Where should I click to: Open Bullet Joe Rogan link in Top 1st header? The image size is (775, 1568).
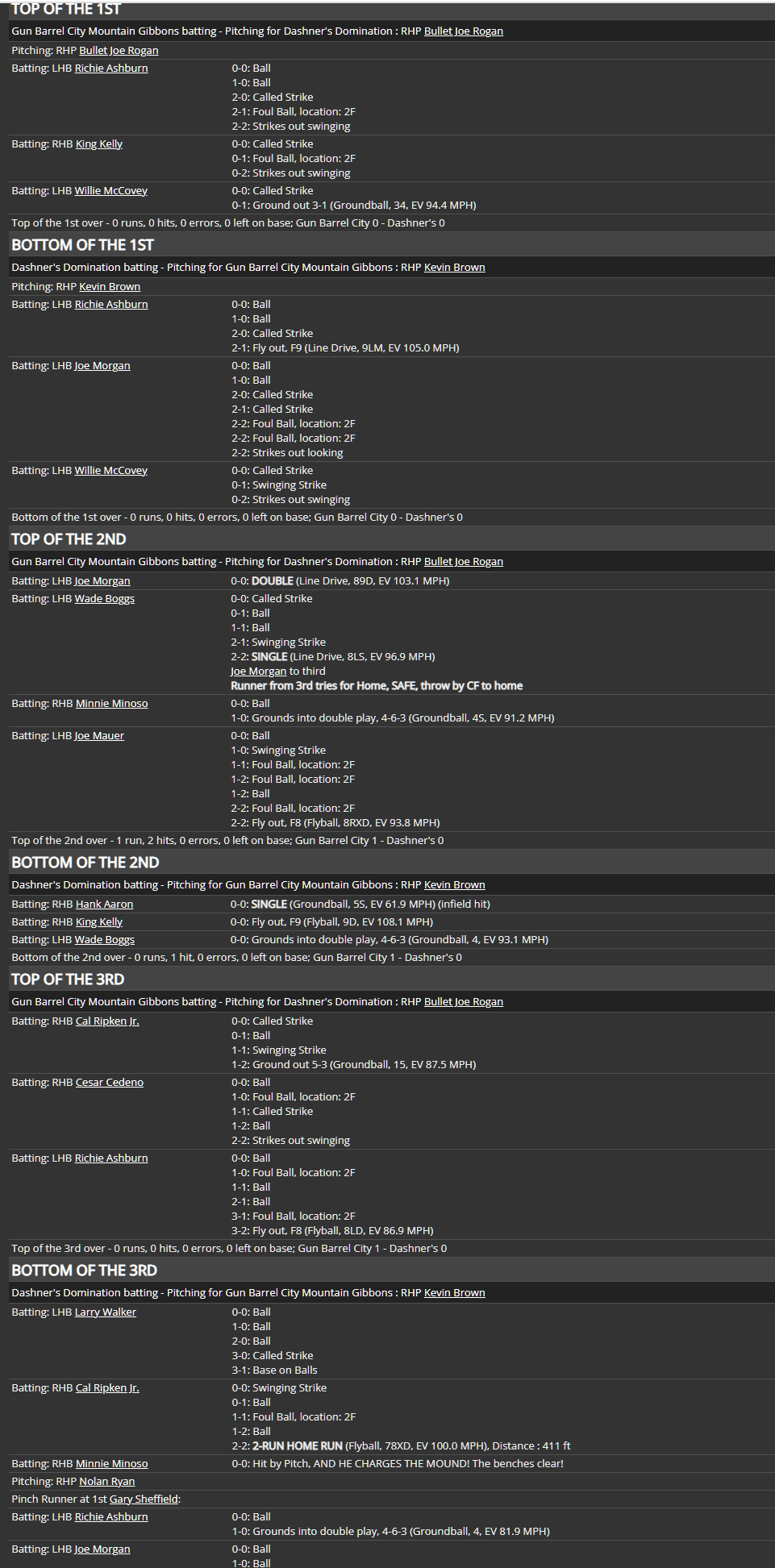pyautogui.click(x=463, y=31)
